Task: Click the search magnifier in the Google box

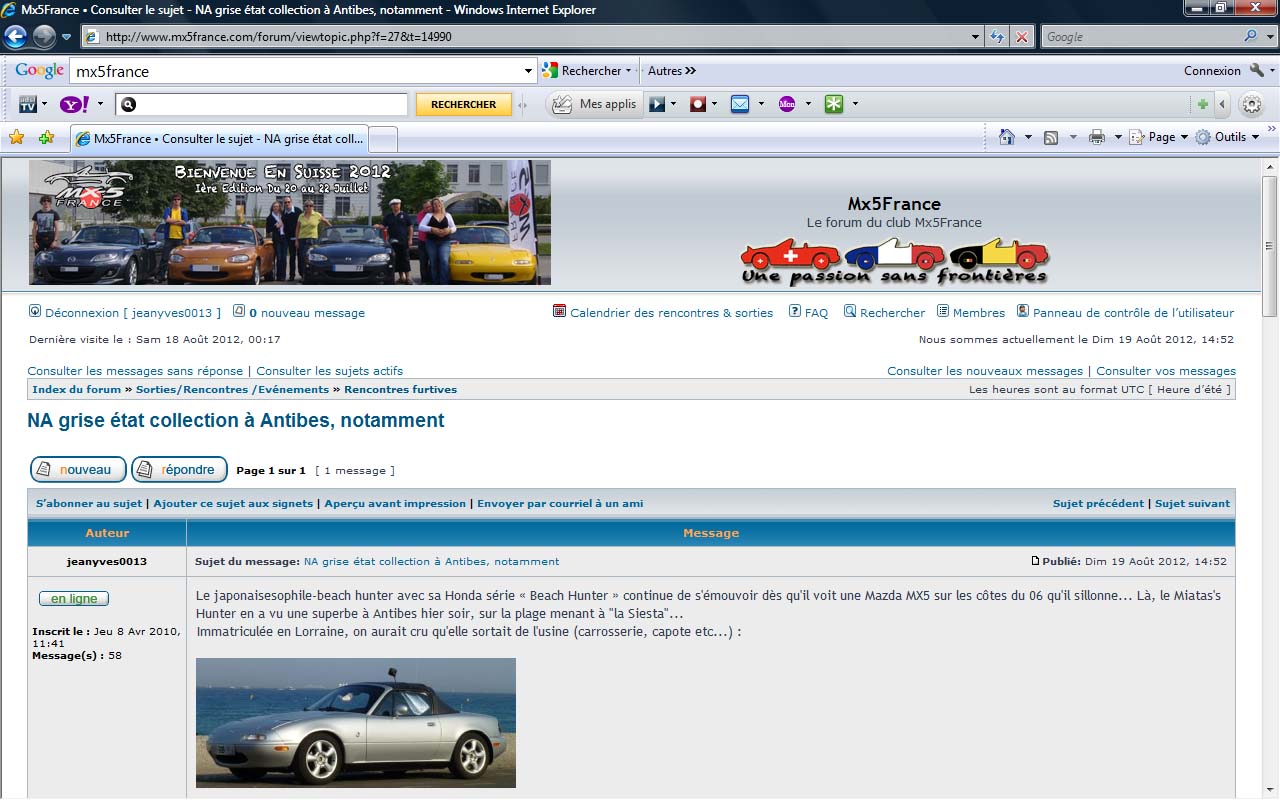Action: click(x=1251, y=36)
